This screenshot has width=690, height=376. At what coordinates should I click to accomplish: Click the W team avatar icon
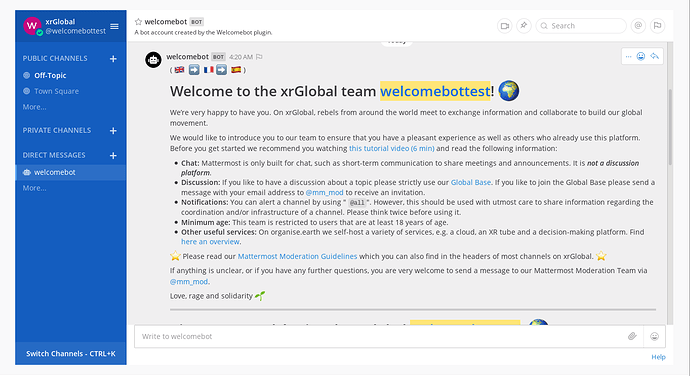click(32, 26)
